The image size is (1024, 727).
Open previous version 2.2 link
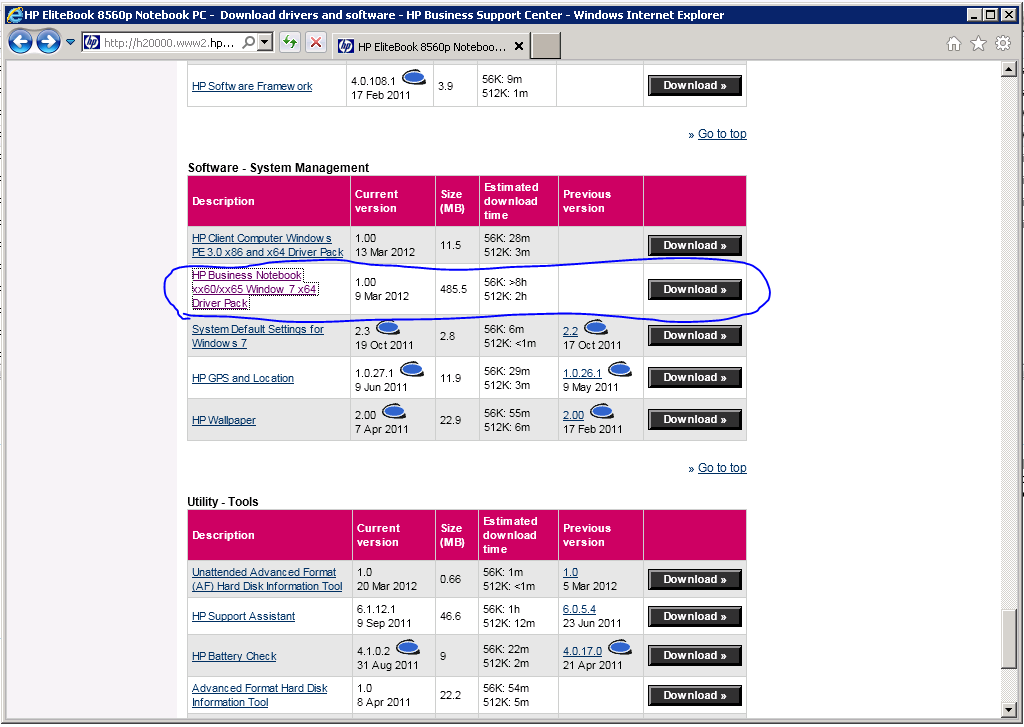[x=570, y=332]
